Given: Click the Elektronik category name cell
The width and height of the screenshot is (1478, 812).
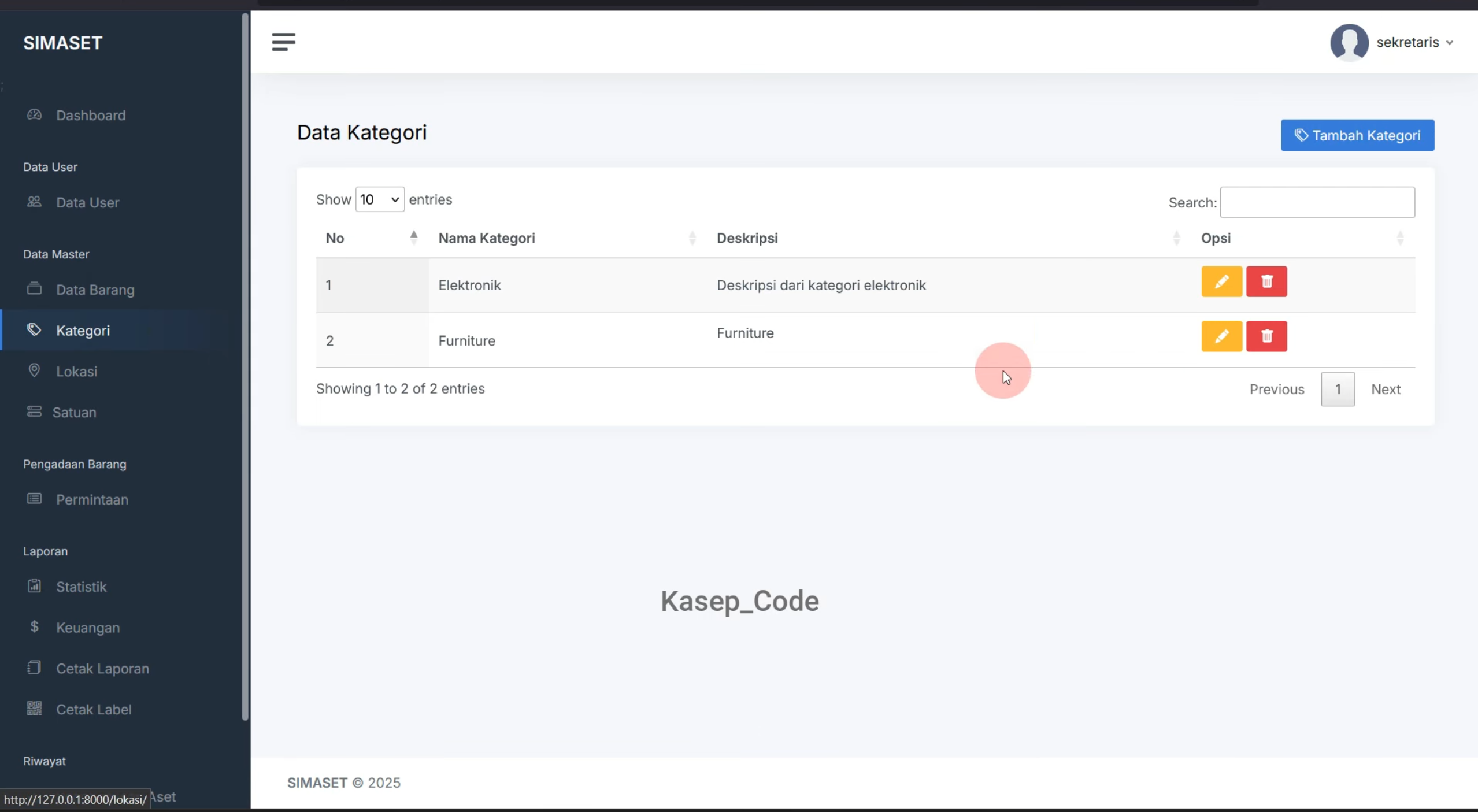Looking at the screenshot, I should (567, 285).
